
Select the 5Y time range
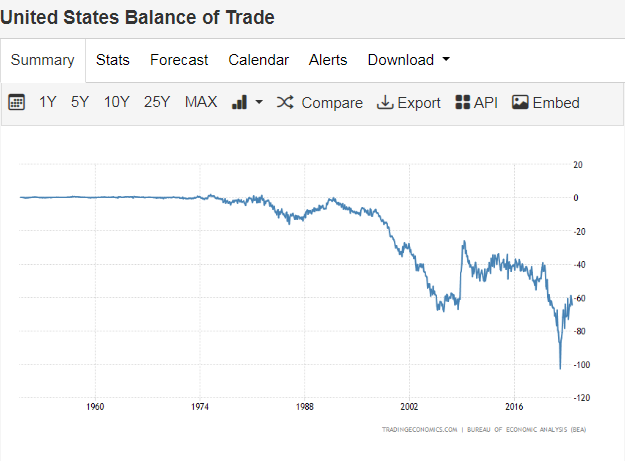(x=80, y=102)
